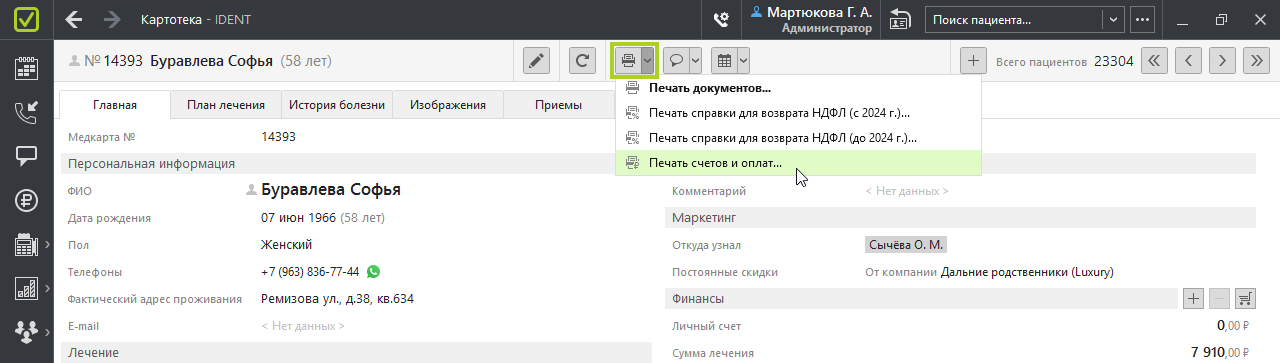Go forward with the right arrow
The height and width of the screenshot is (363, 1280).
(112, 19)
